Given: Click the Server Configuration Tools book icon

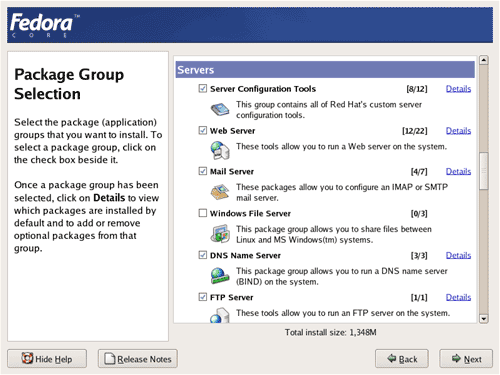Looking at the screenshot, I should pyautogui.click(x=220, y=109).
